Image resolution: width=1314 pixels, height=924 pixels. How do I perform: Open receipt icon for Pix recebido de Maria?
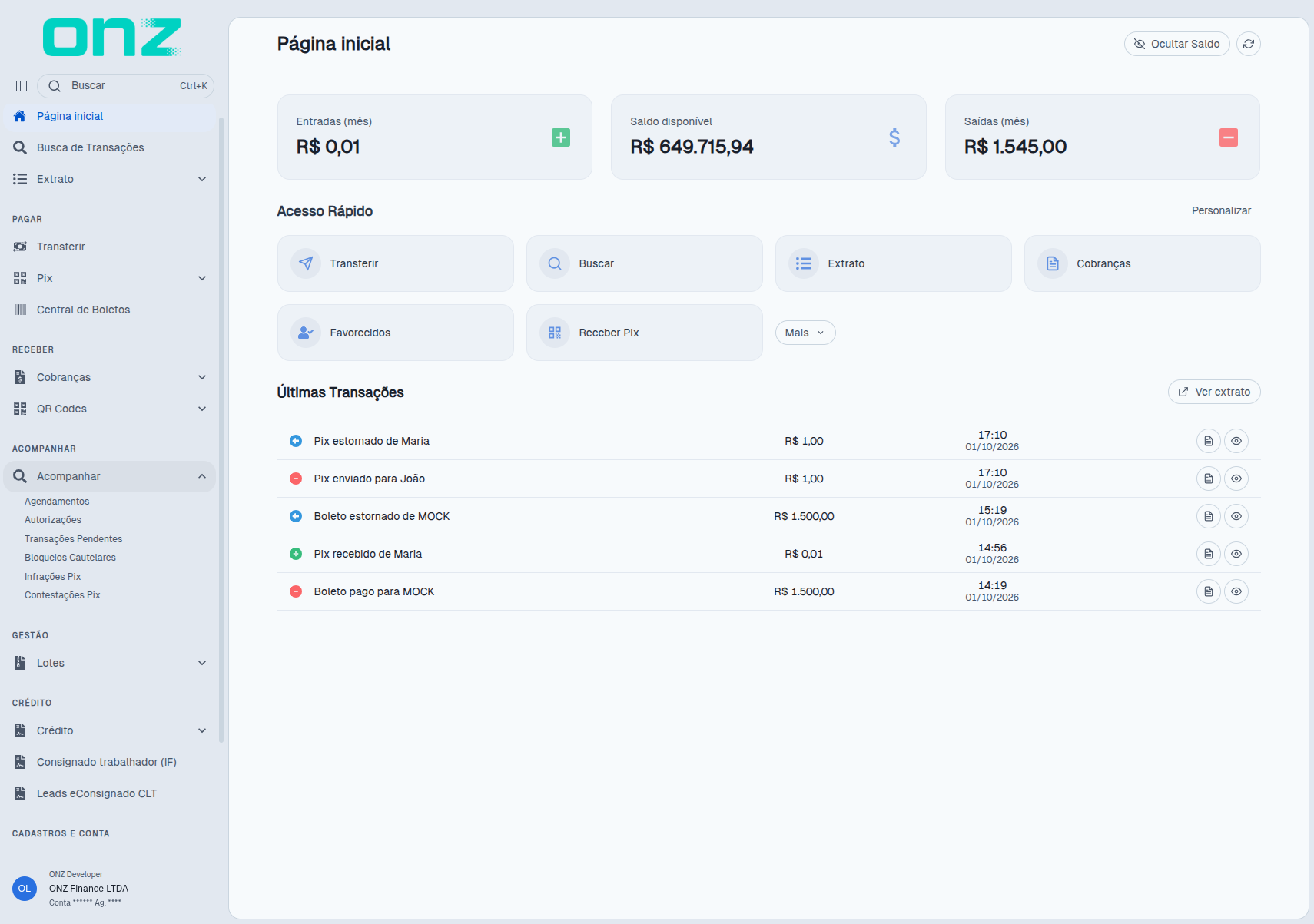(1209, 554)
